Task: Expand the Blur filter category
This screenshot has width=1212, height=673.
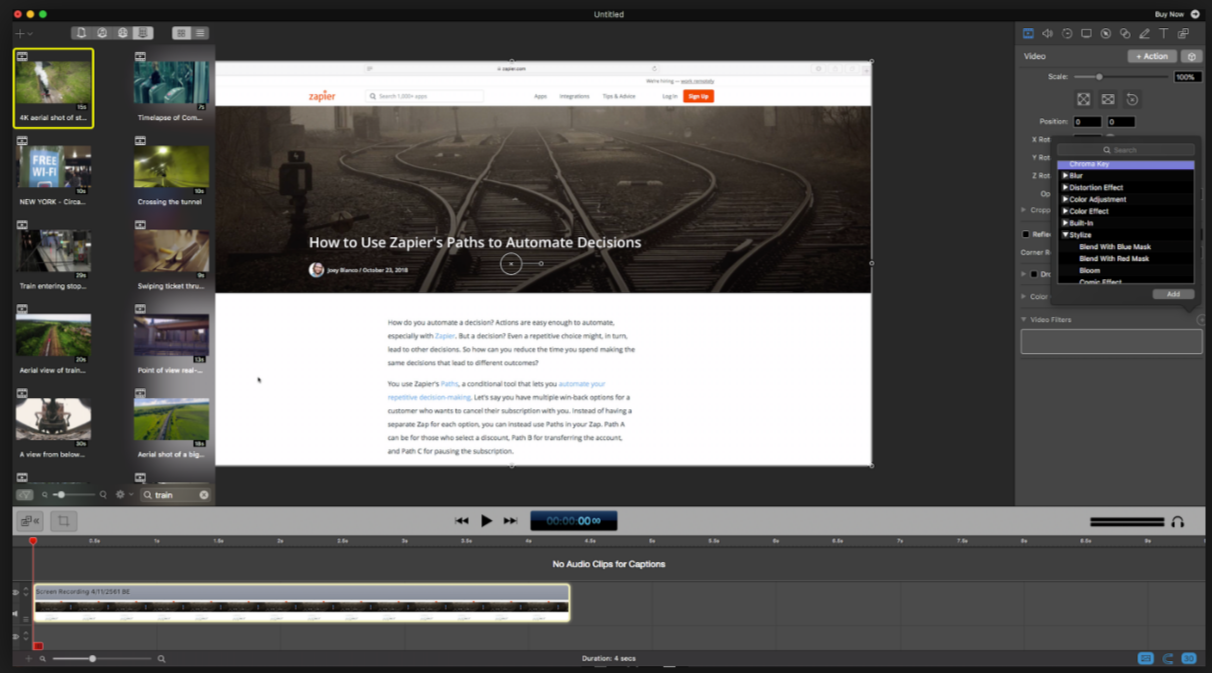Action: (x=1065, y=176)
